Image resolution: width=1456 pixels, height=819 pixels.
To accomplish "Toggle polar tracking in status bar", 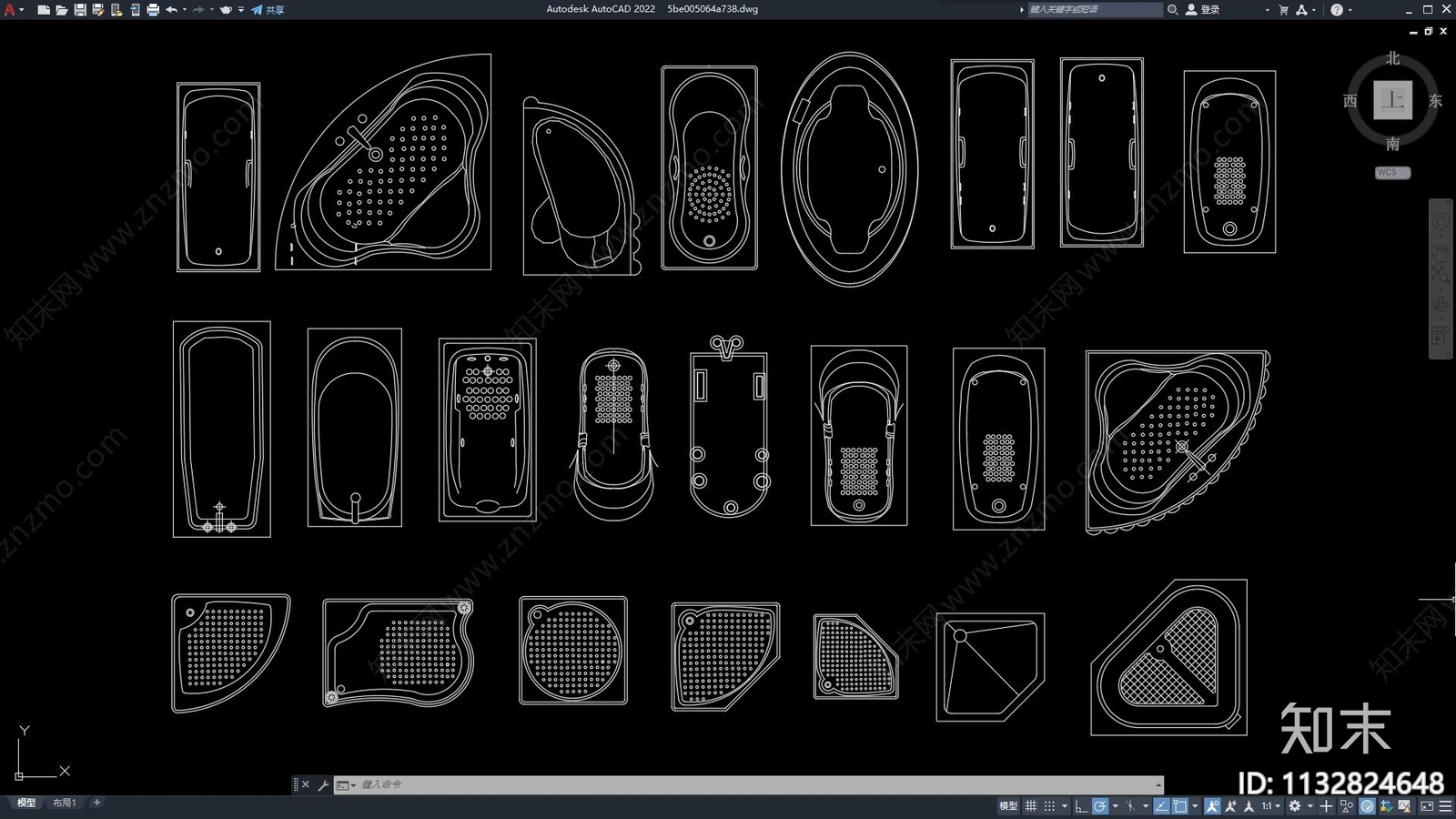I will coord(1100,806).
